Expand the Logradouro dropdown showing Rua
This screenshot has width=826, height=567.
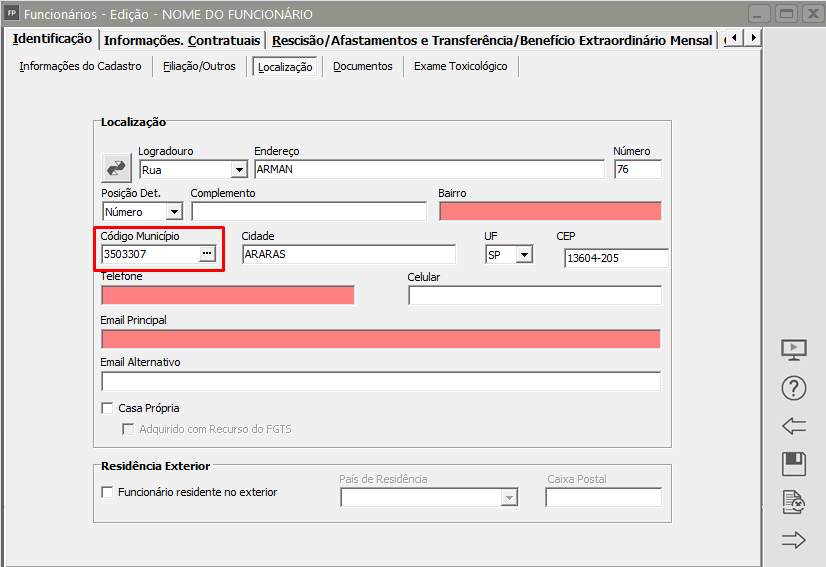[x=238, y=170]
